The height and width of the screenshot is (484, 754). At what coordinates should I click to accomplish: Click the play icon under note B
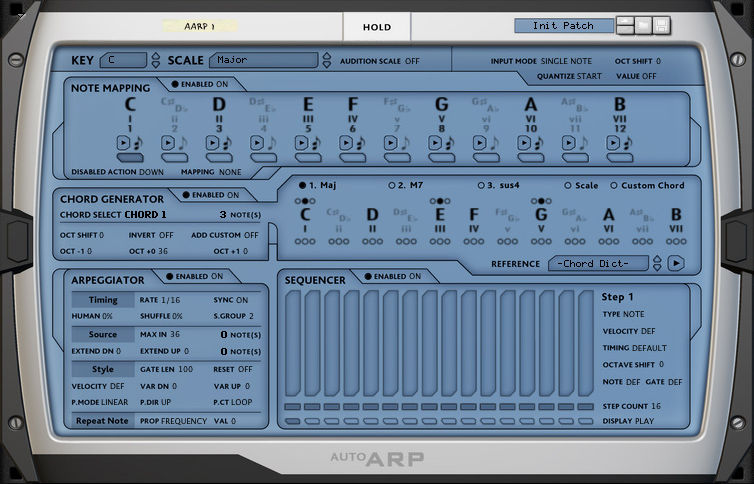tap(612, 143)
